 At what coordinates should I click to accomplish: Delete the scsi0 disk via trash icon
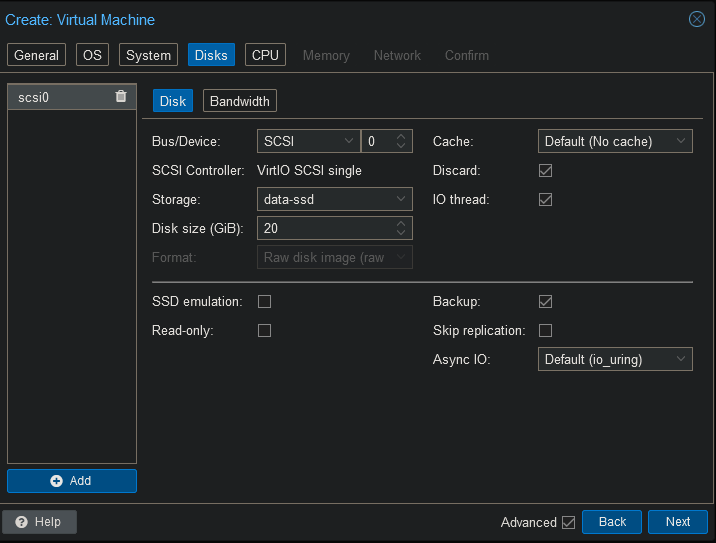pos(121,97)
